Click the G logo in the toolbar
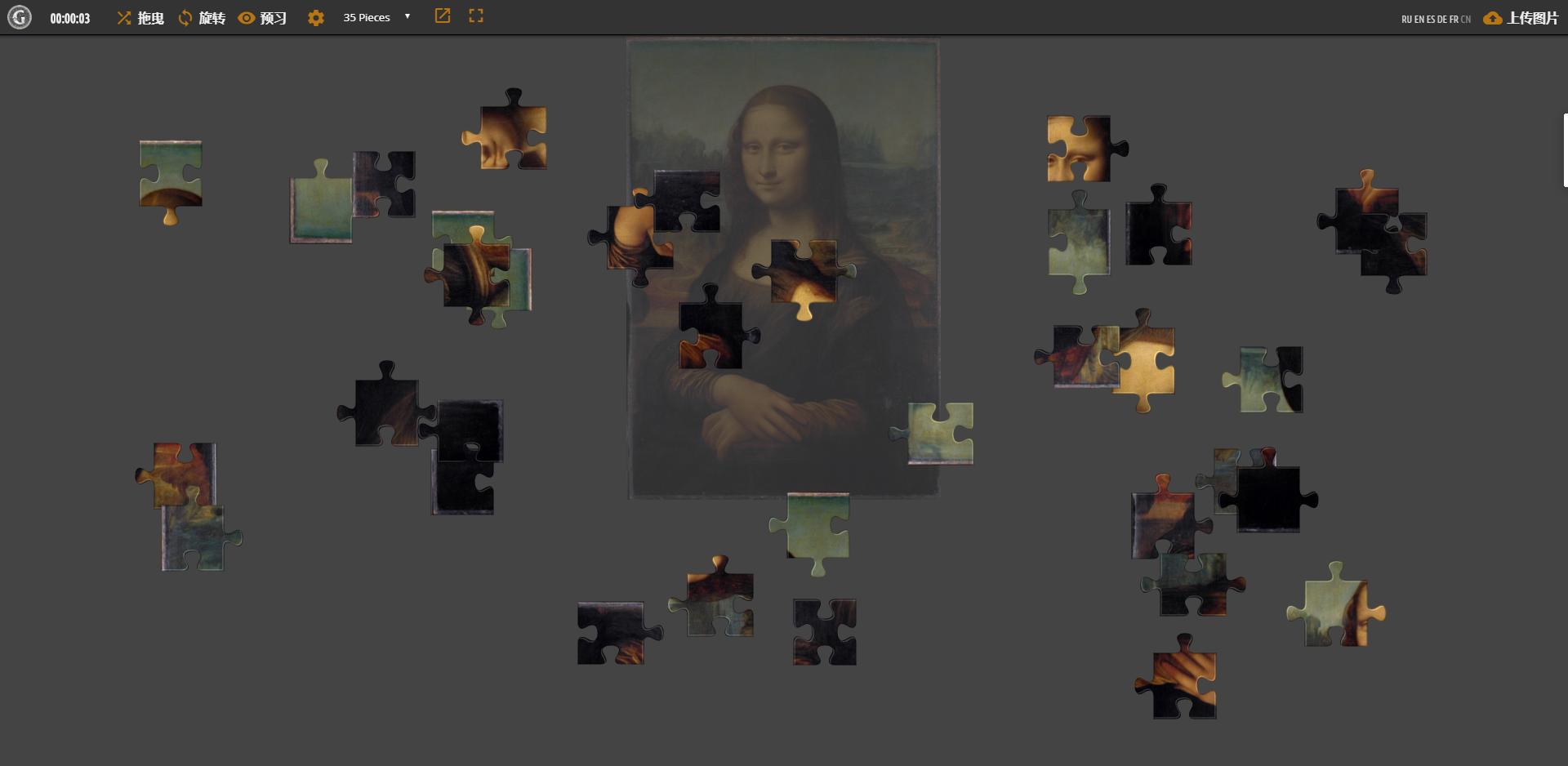This screenshot has width=1568, height=766. pyautogui.click(x=20, y=17)
